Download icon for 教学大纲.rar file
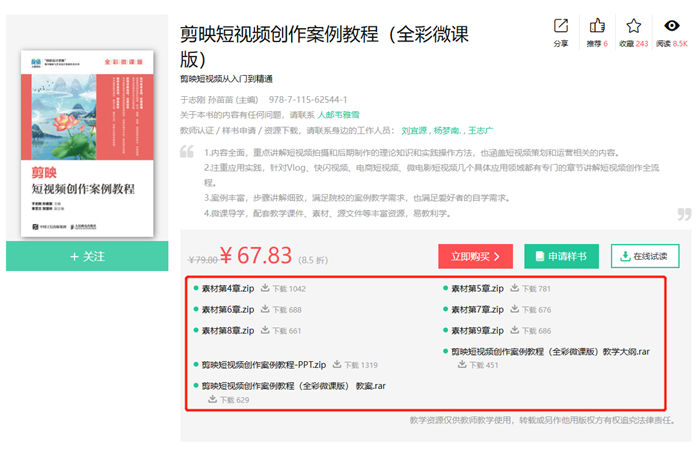The height and width of the screenshot is (455, 700). tap(462, 364)
